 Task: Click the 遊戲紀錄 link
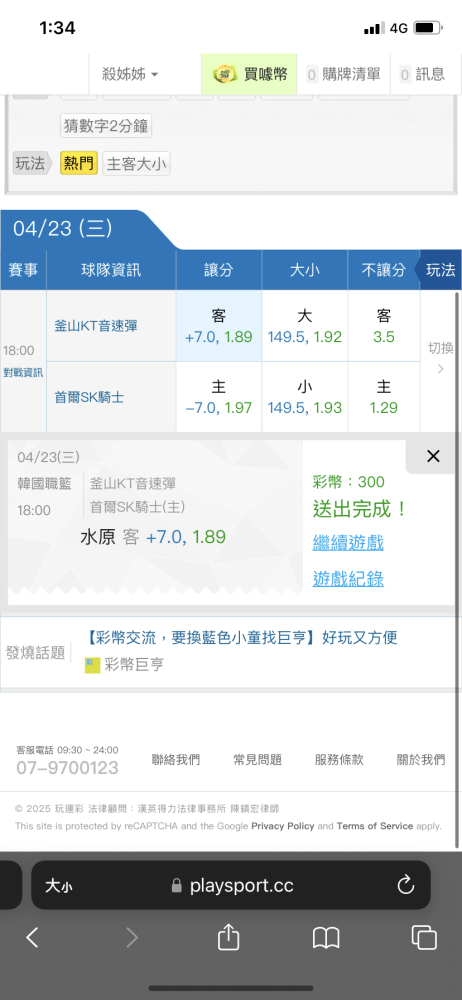(x=348, y=579)
